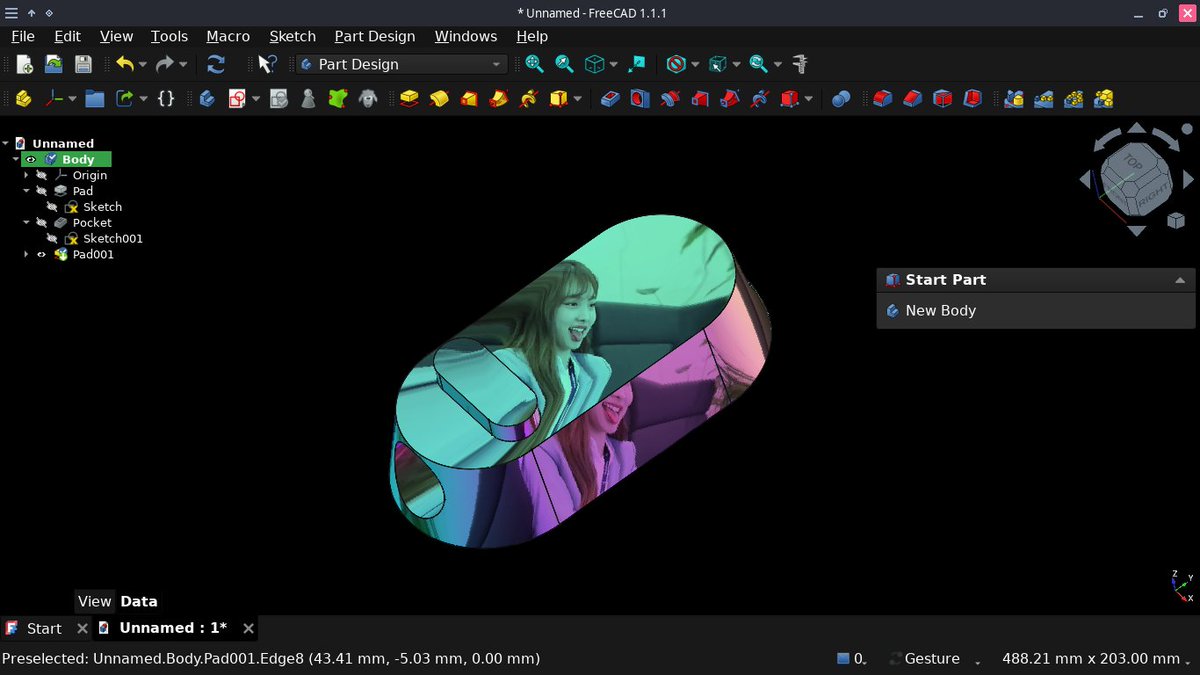This screenshot has height=675, width=1200.
Task: Open the Windows menu
Action: (466, 36)
